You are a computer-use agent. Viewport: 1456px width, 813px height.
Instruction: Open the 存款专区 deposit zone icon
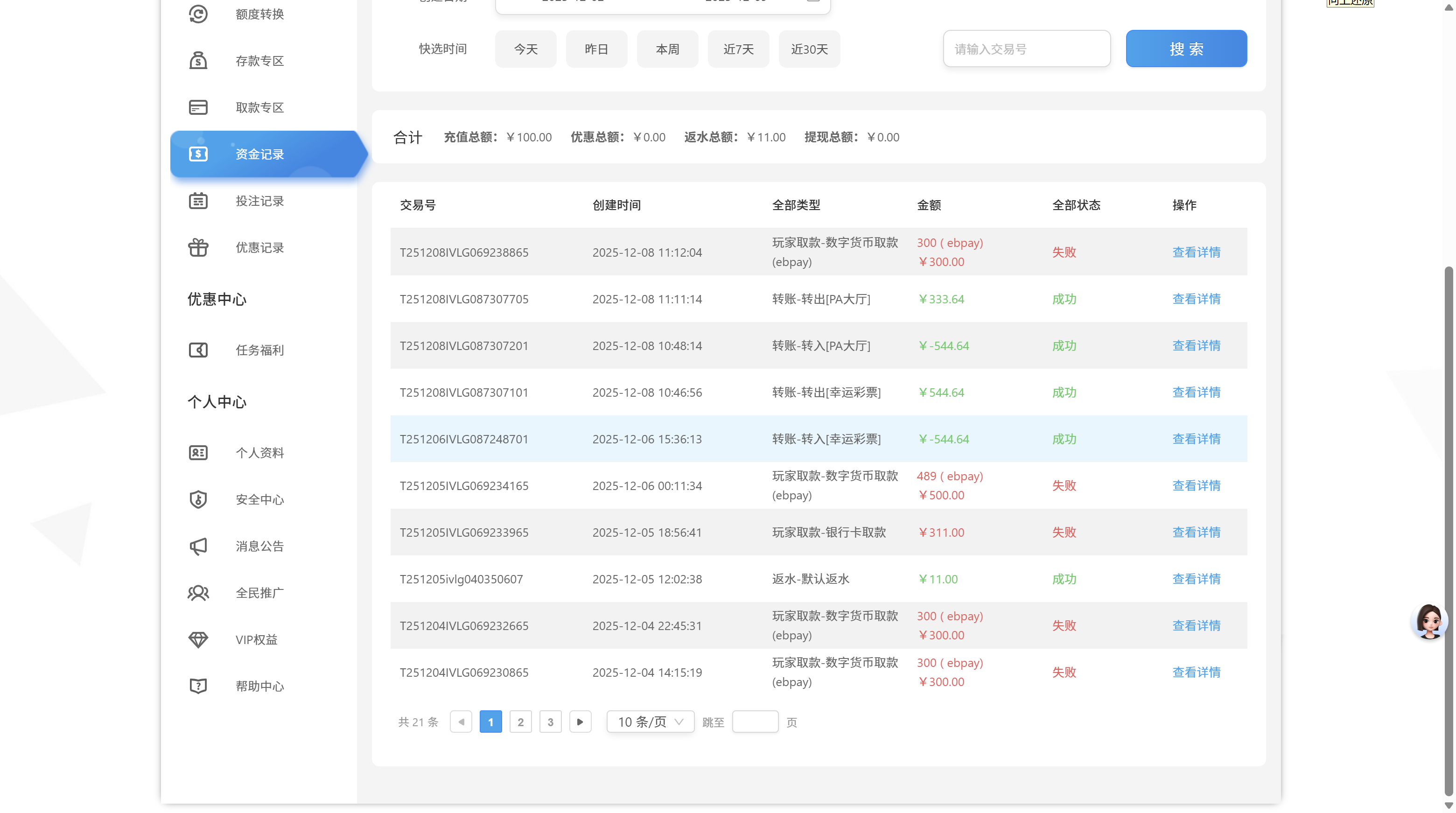pos(198,61)
